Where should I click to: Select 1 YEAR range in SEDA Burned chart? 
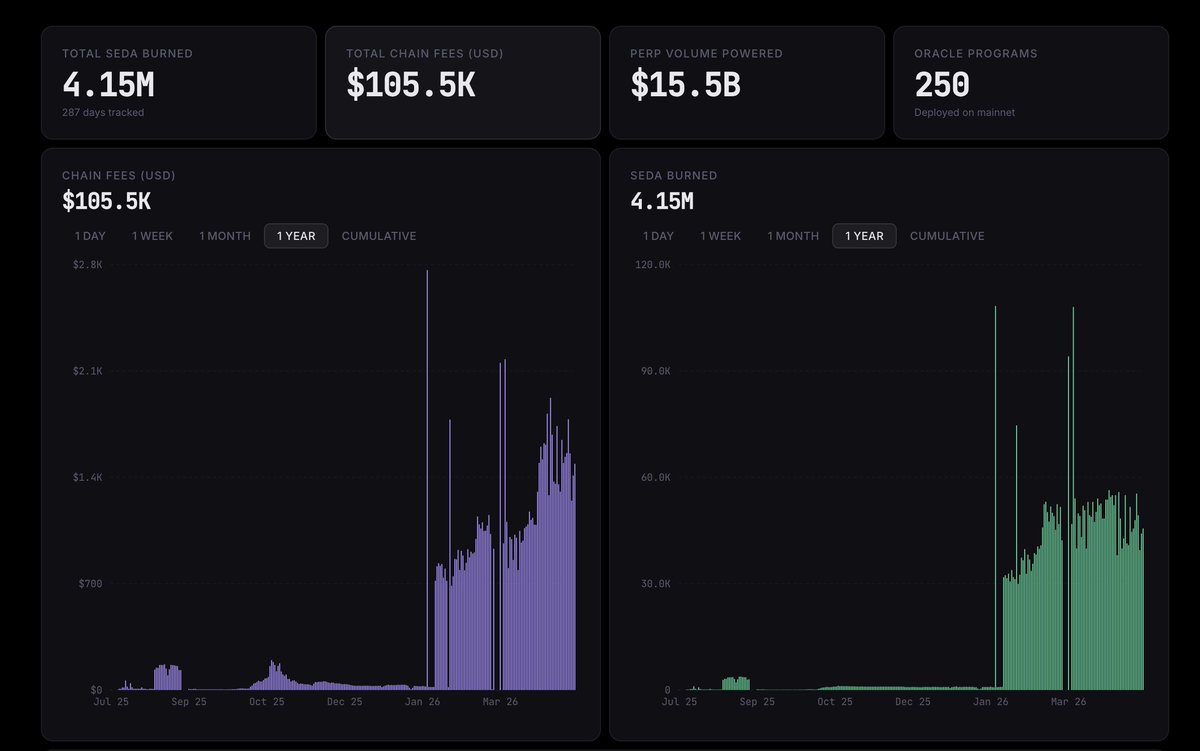(x=864, y=236)
